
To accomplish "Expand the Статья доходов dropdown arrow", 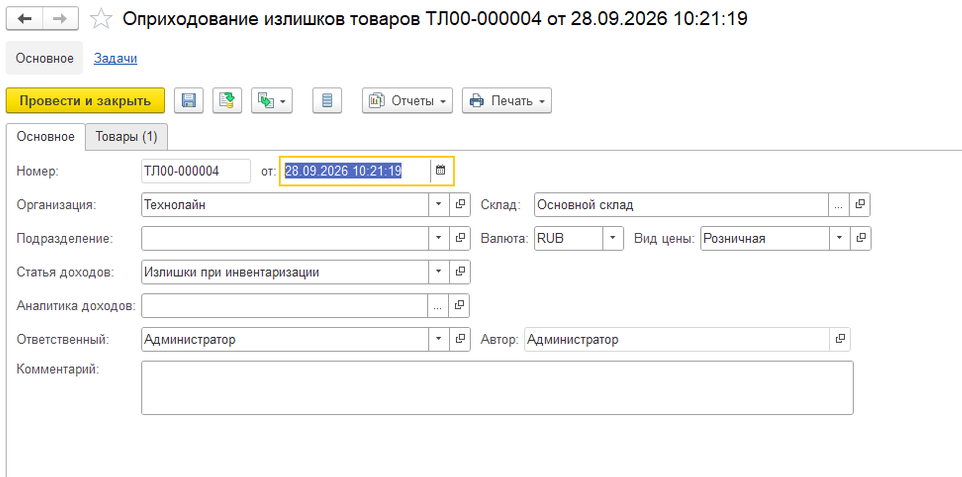I will [438, 272].
